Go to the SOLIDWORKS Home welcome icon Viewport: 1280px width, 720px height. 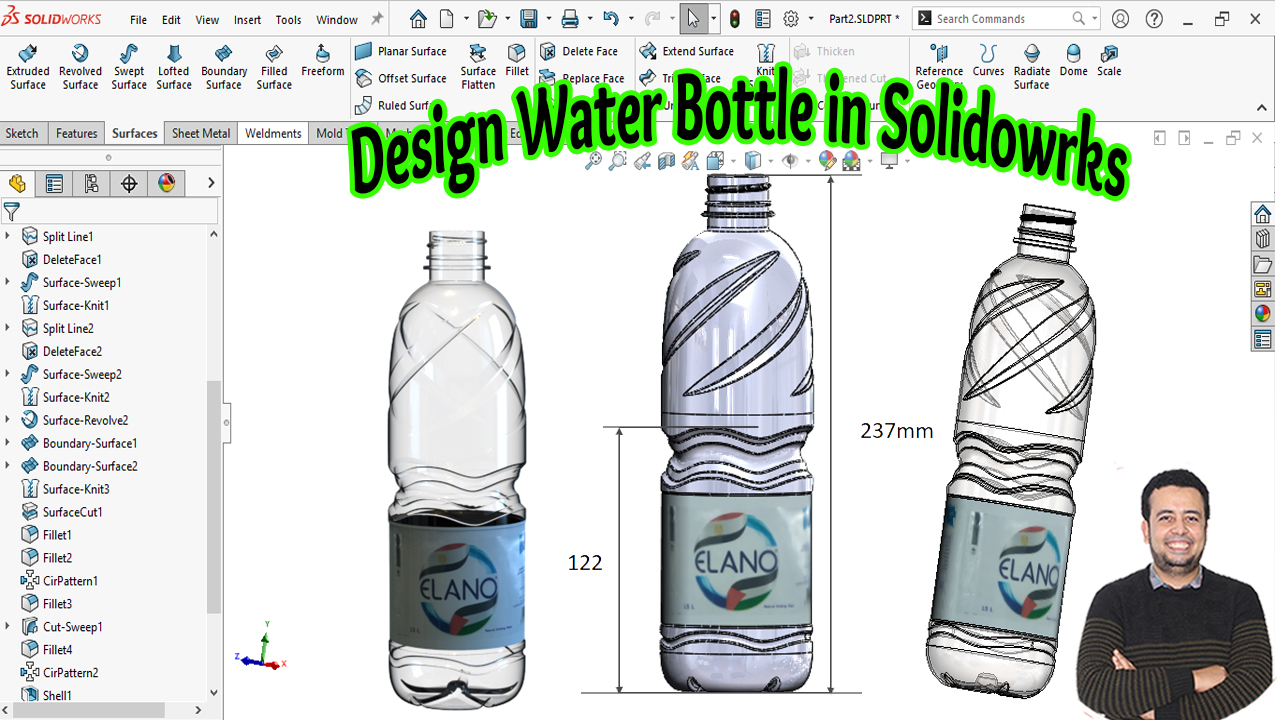point(418,19)
